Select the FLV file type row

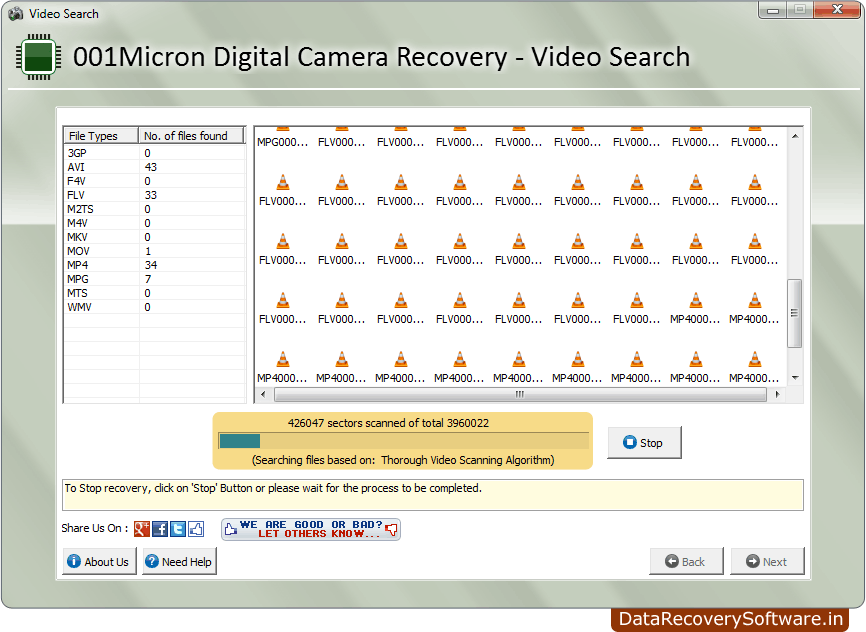[155, 195]
